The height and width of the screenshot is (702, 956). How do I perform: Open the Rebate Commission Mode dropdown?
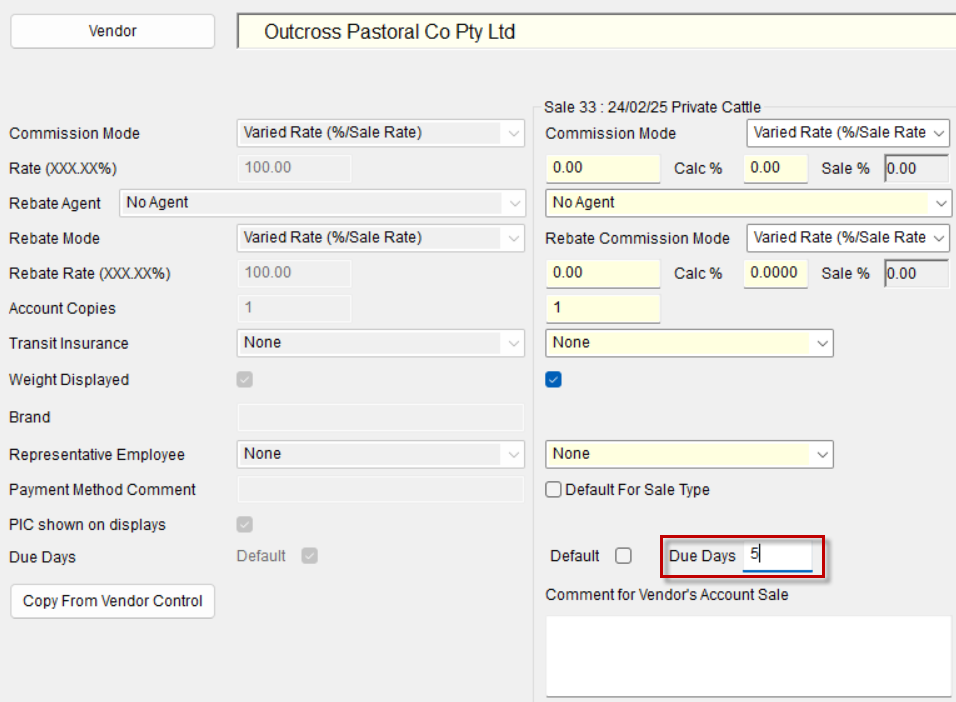848,238
